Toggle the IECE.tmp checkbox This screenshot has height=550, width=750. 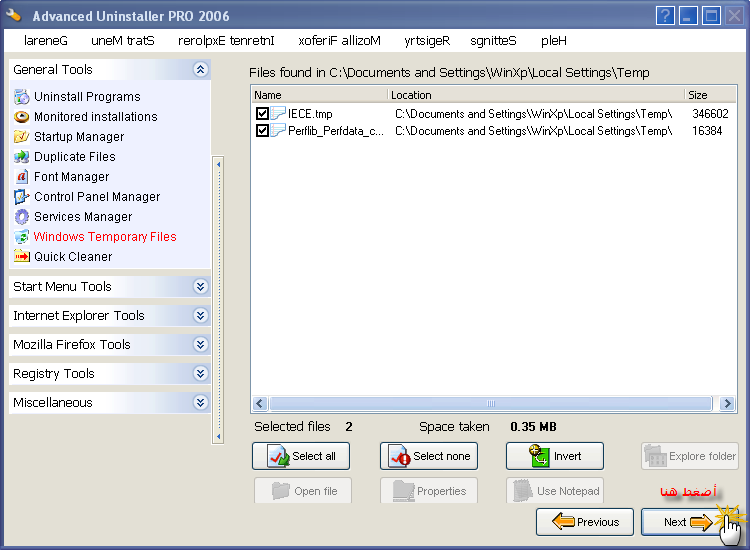click(x=262, y=113)
